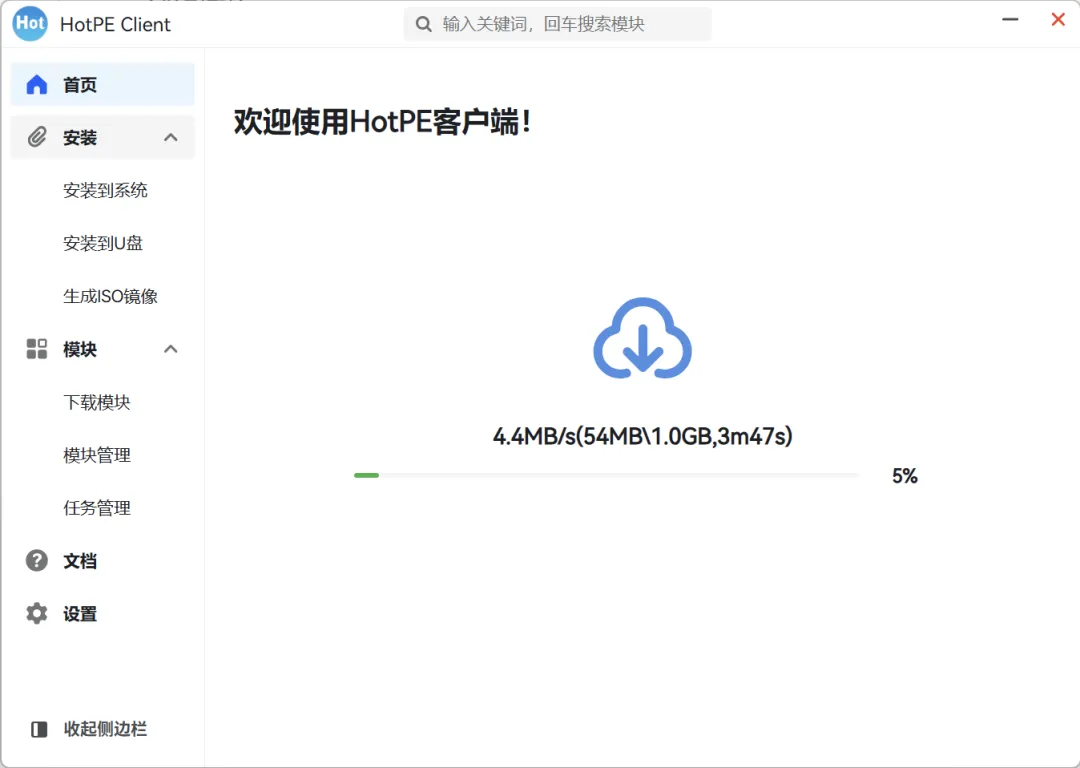
Task: Minimize the HotPE Client window
Action: 1010,19
